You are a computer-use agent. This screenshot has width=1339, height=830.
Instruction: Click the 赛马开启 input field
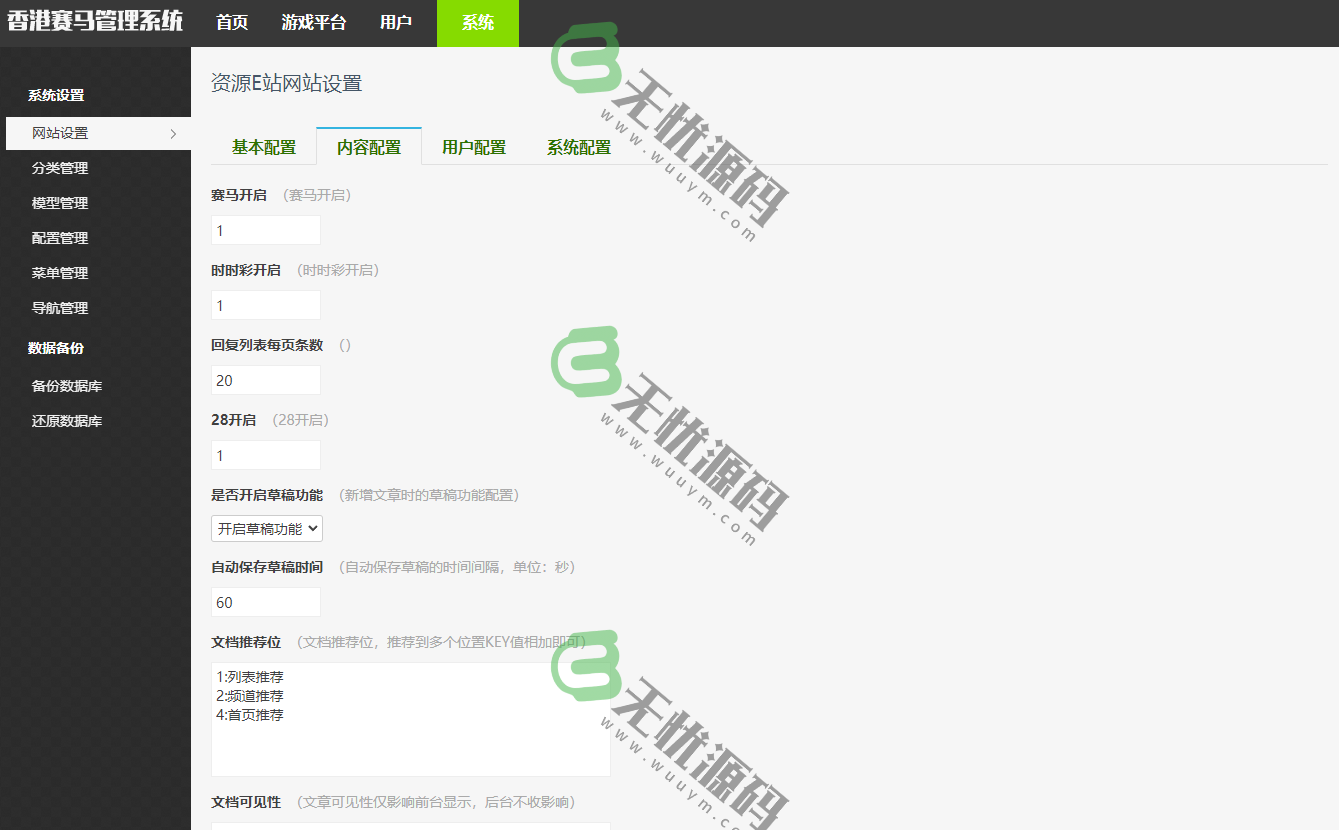pos(265,229)
